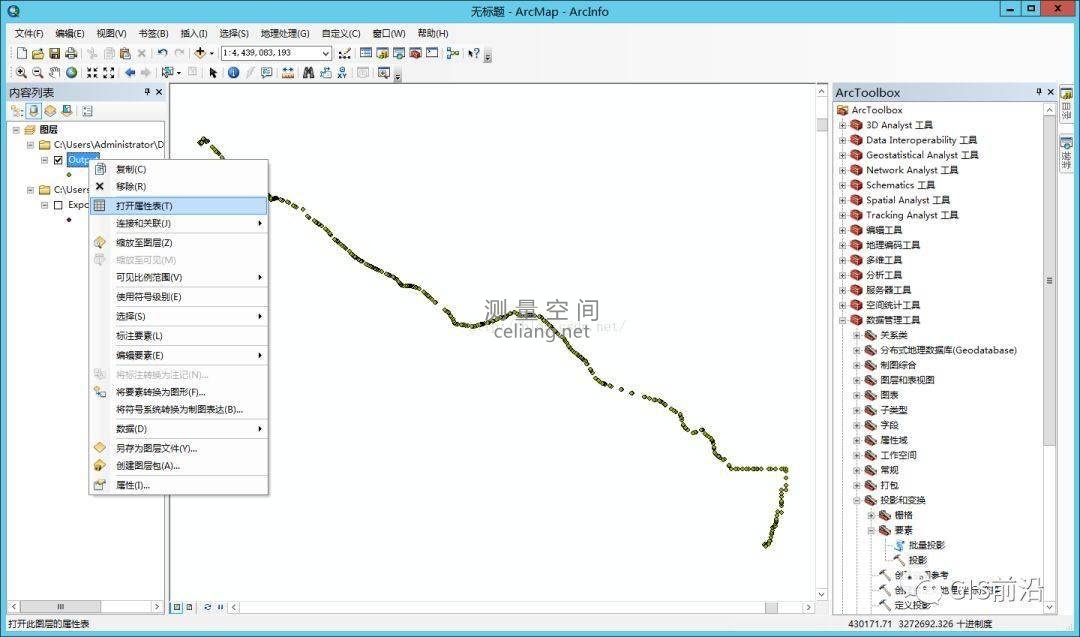Select the 定义投影 tool

[x=912, y=605]
